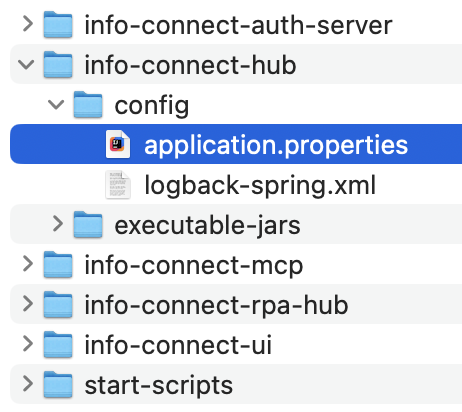Select the info-connect-ui name text
Viewport: 462px width, 412px height.
(178, 345)
